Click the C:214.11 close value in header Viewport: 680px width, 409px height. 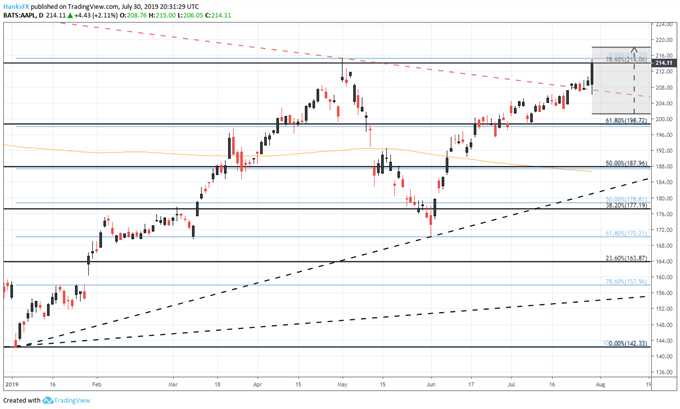(218, 16)
